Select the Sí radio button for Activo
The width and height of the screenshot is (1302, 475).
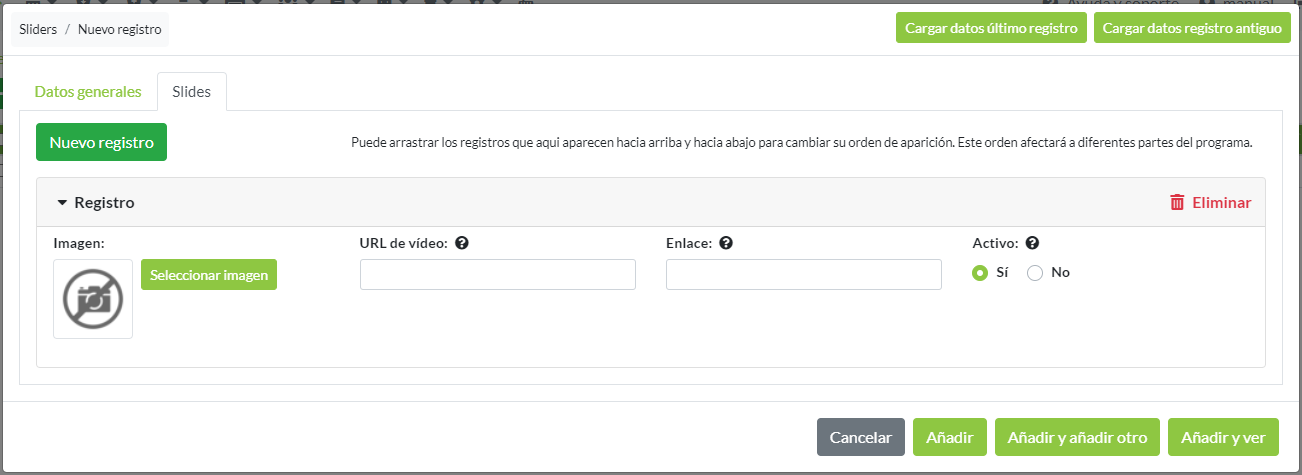coord(980,273)
